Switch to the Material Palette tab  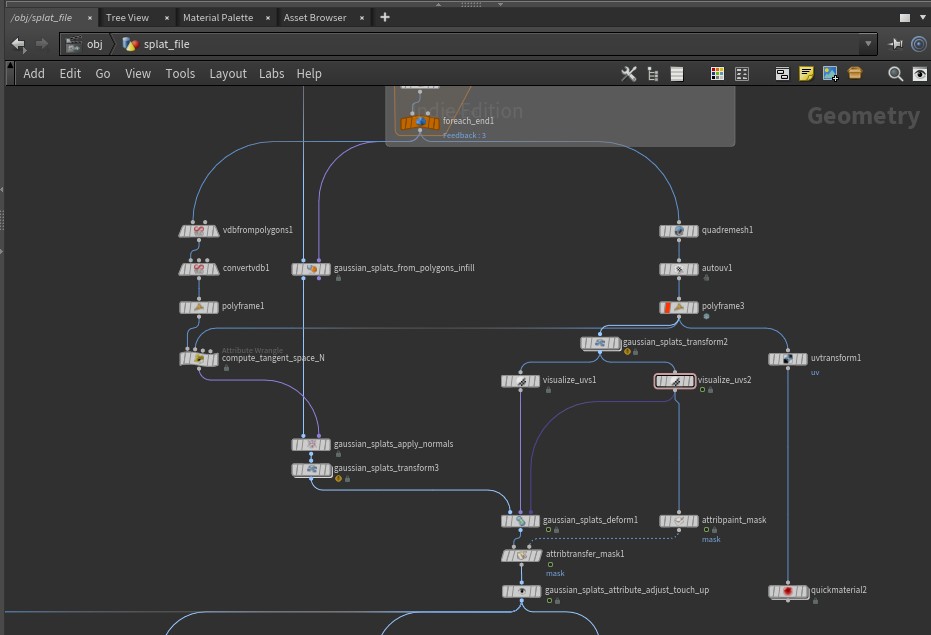[217, 18]
